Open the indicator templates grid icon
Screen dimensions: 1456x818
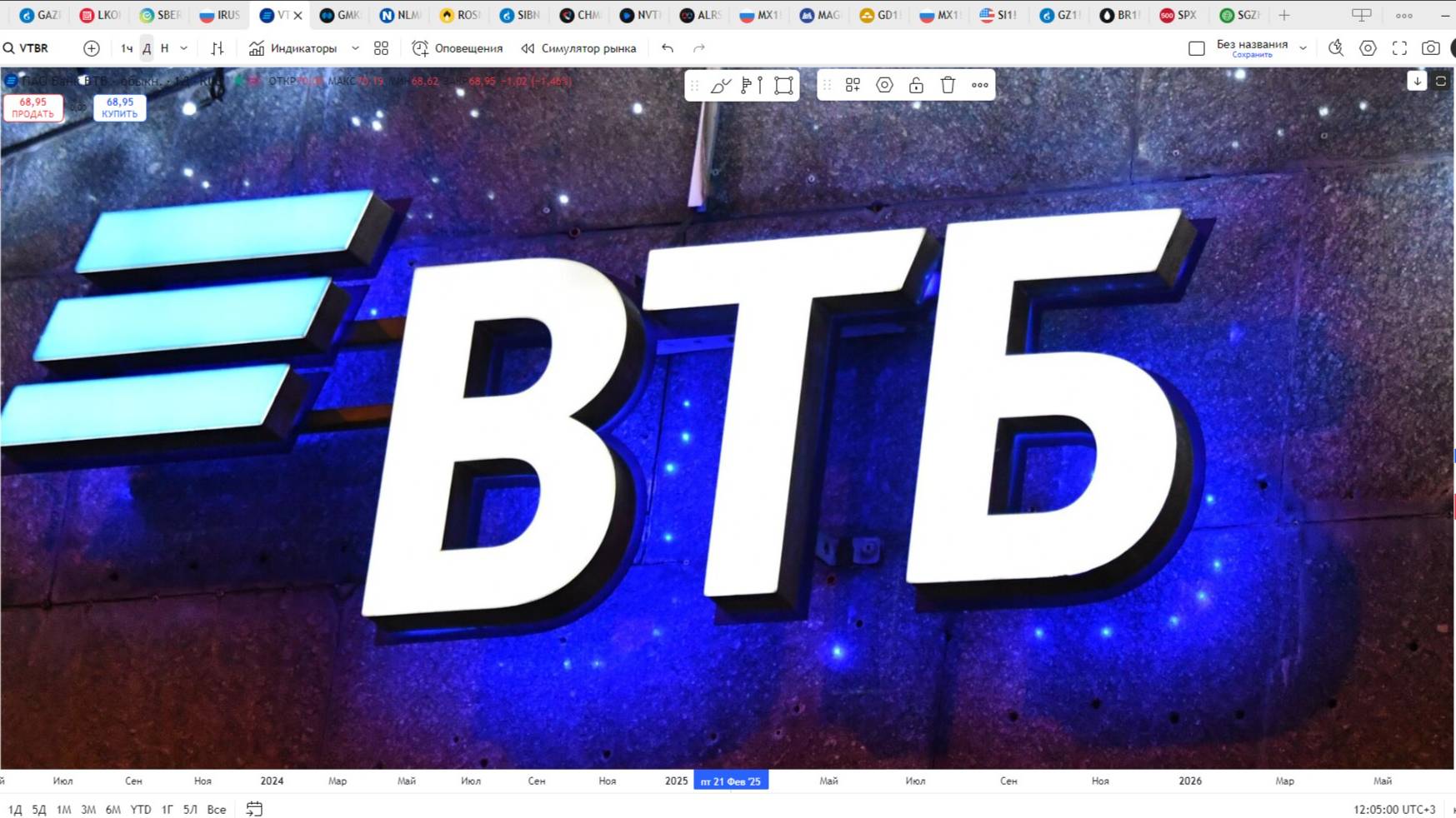click(381, 48)
